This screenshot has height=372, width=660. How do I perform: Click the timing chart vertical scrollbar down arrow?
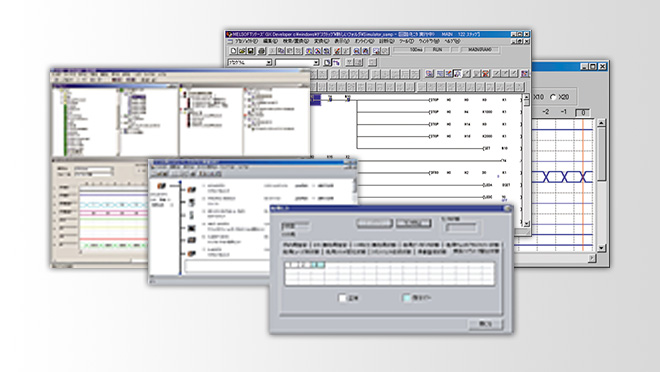click(x=601, y=248)
